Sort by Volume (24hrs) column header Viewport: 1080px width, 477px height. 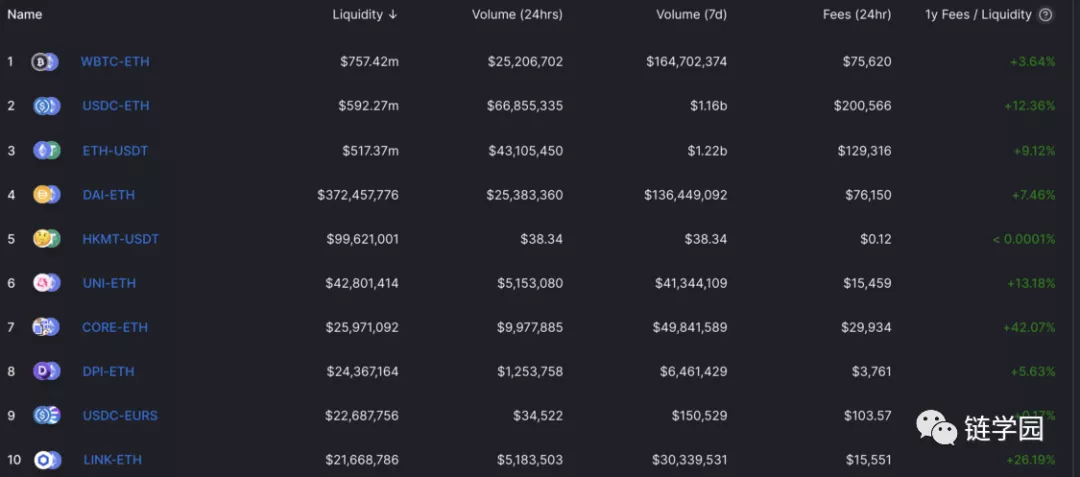click(x=517, y=15)
